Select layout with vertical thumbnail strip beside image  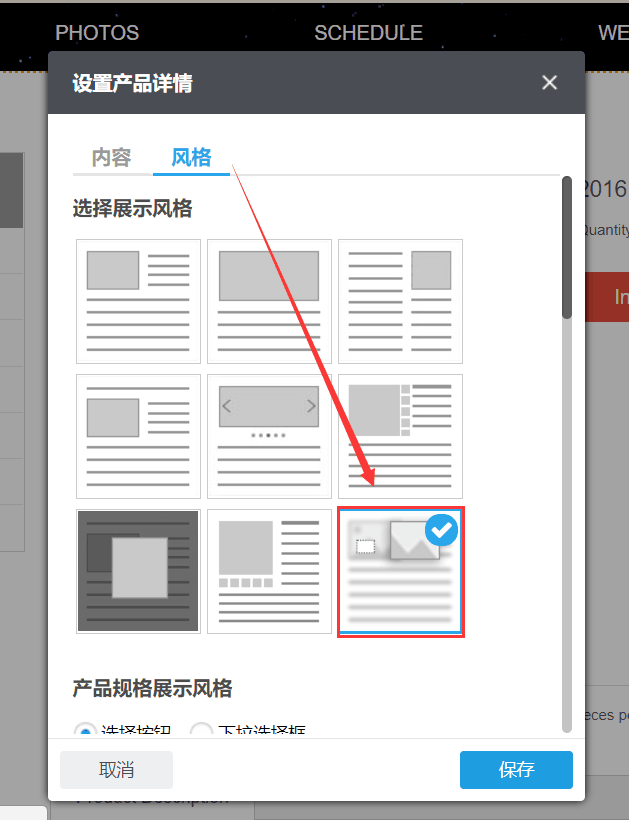point(400,436)
